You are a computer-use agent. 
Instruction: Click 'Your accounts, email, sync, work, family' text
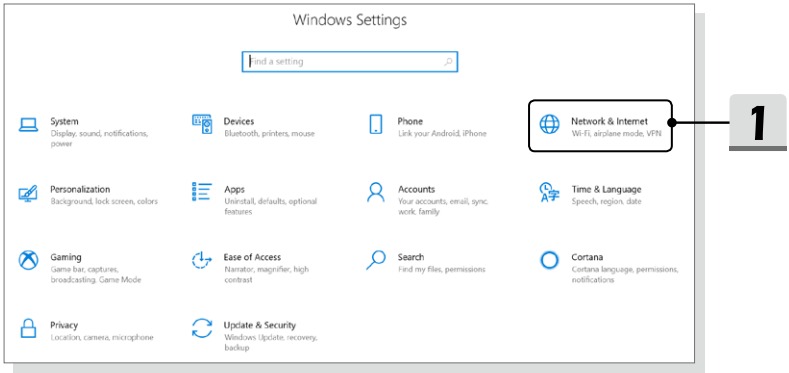coord(443,207)
